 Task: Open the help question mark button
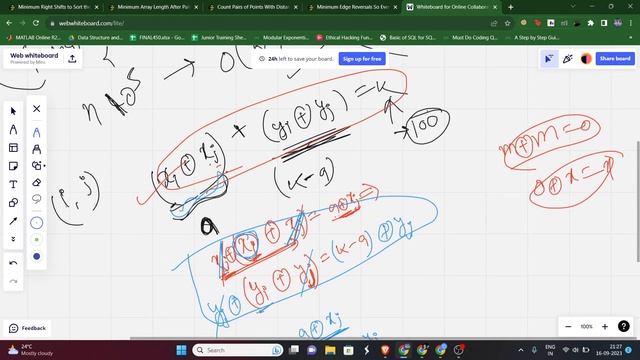point(623,326)
